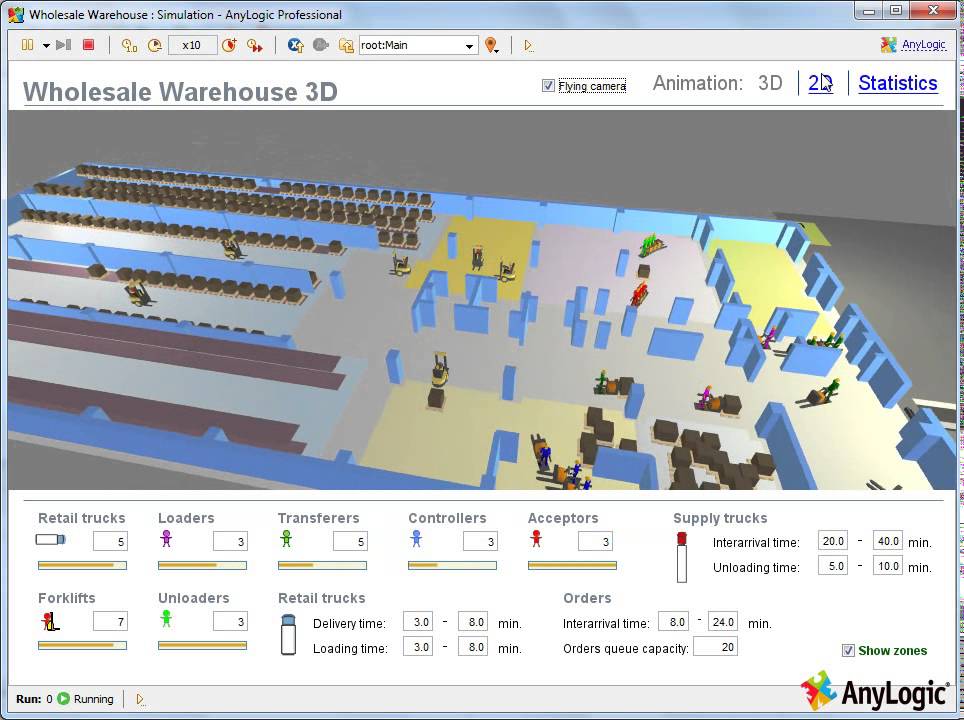This screenshot has height=720, width=964.
Task: Uncheck the Flying camera checkbox
Action: (548, 85)
